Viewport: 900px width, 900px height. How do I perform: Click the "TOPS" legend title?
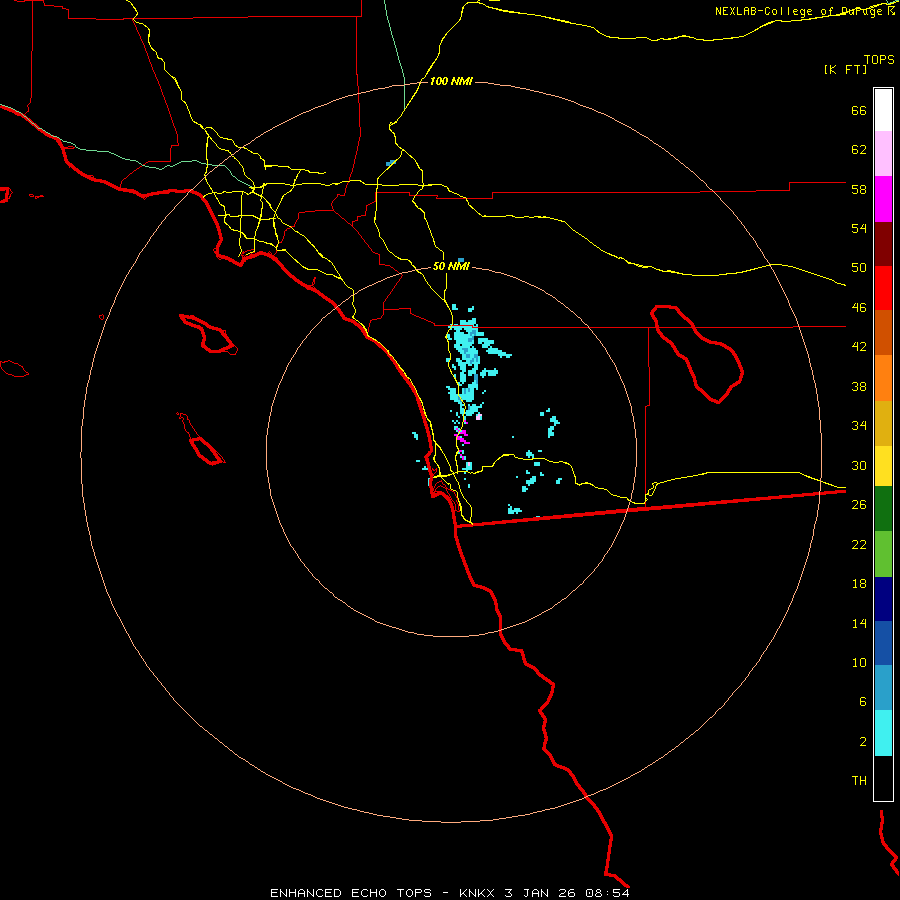[879, 59]
